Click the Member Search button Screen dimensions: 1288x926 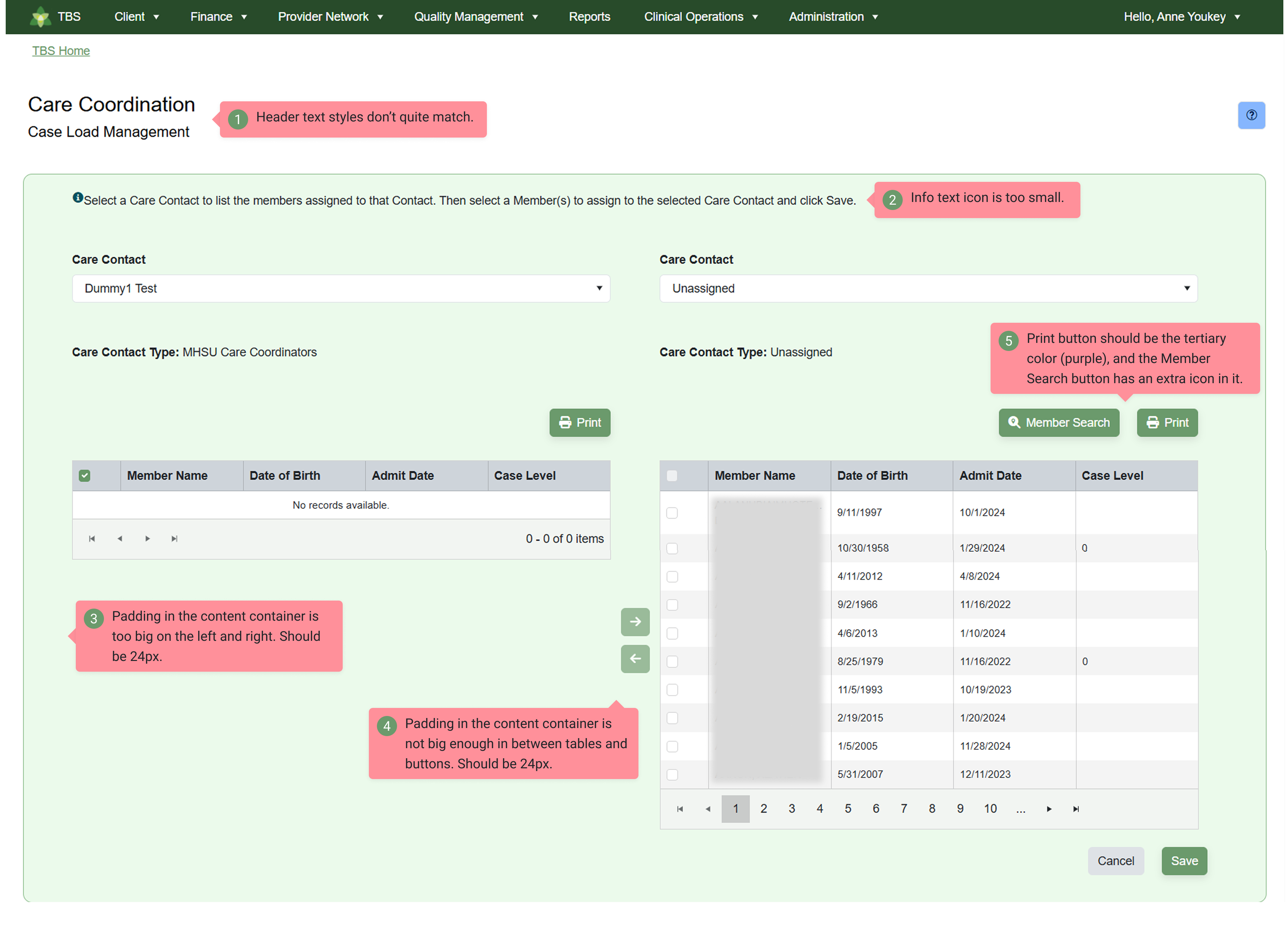coord(1059,423)
